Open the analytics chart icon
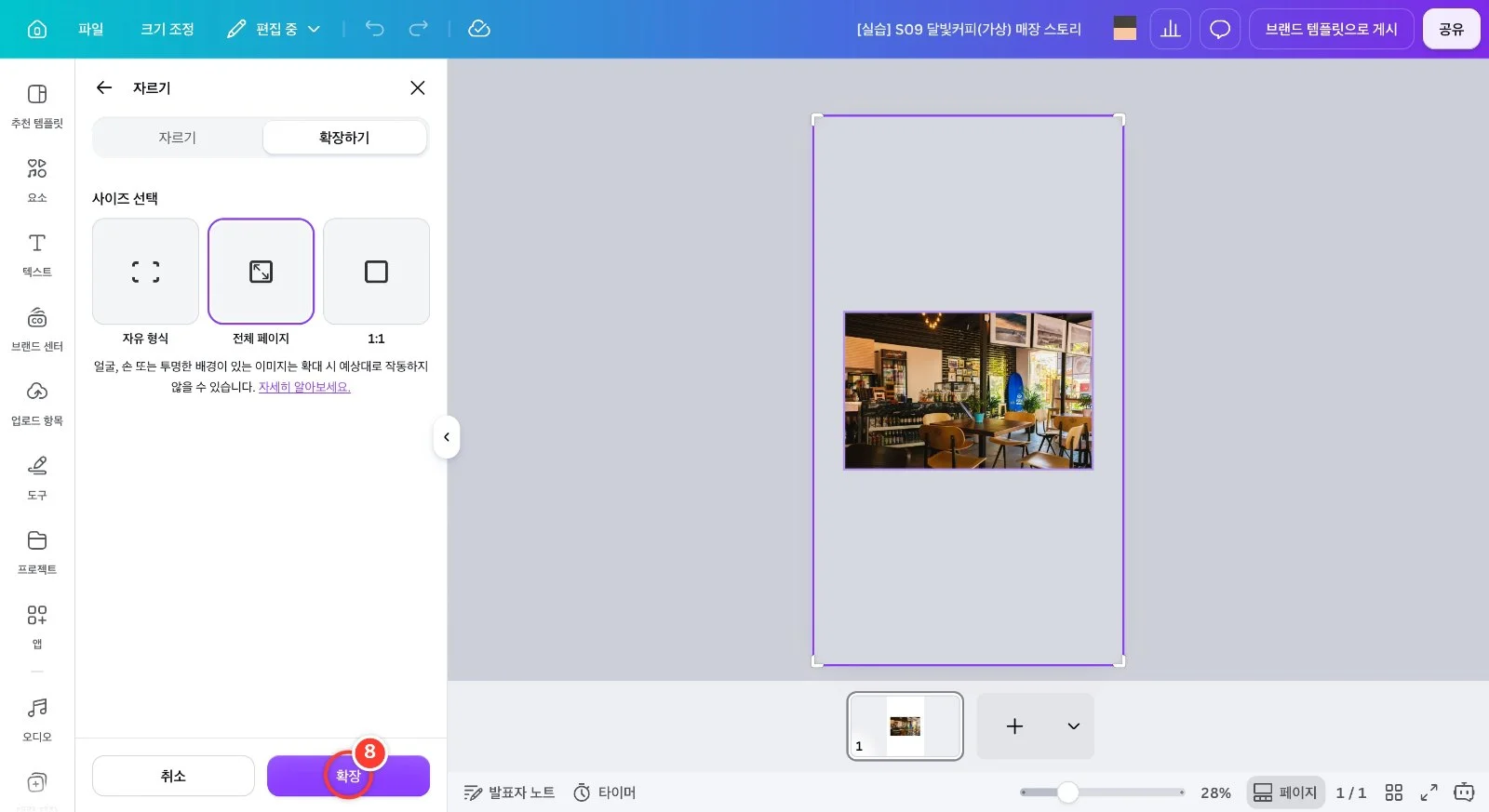This screenshot has height=812, width=1489. [x=1171, y=29]
